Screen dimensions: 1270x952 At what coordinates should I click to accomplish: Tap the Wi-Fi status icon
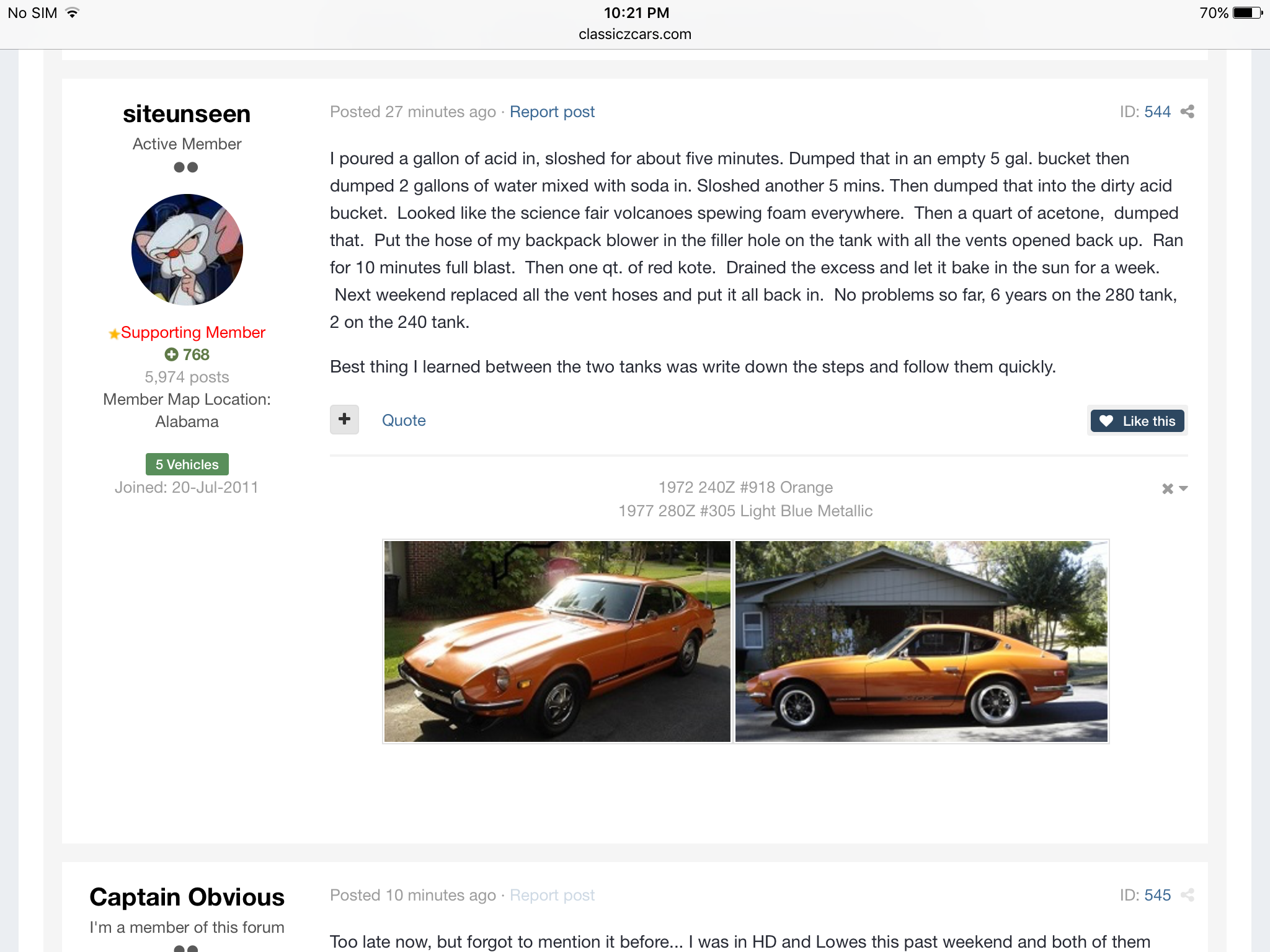[73, 12]
